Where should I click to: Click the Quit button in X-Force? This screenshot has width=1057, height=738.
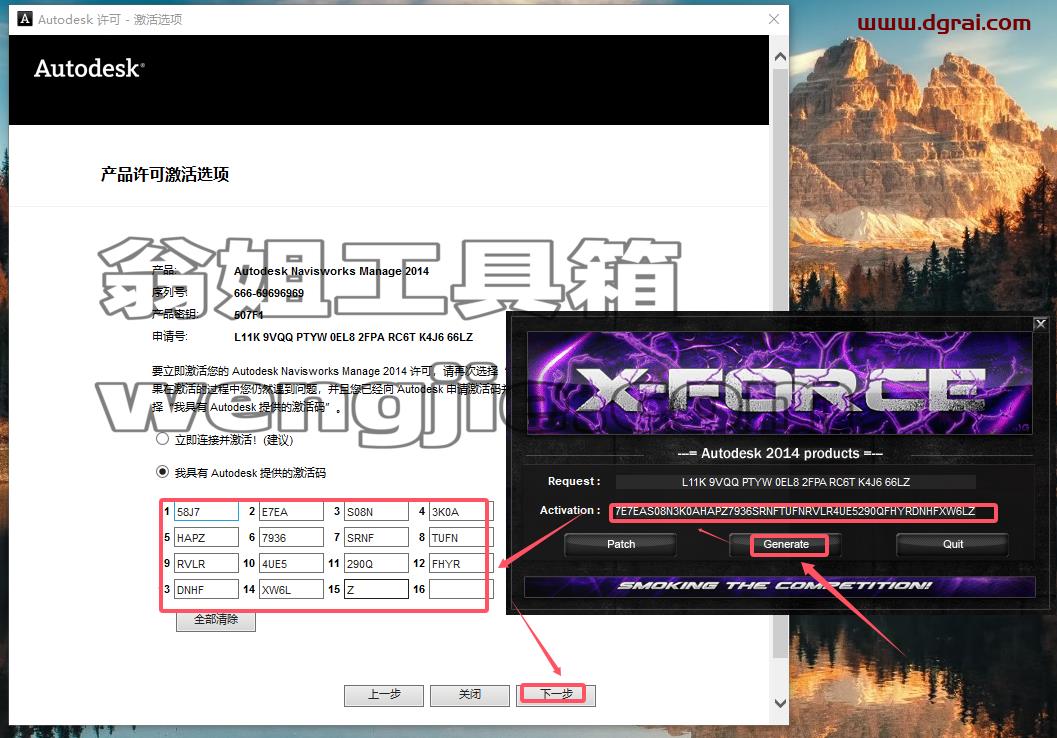pyautogui.click(x=952, y=544)
